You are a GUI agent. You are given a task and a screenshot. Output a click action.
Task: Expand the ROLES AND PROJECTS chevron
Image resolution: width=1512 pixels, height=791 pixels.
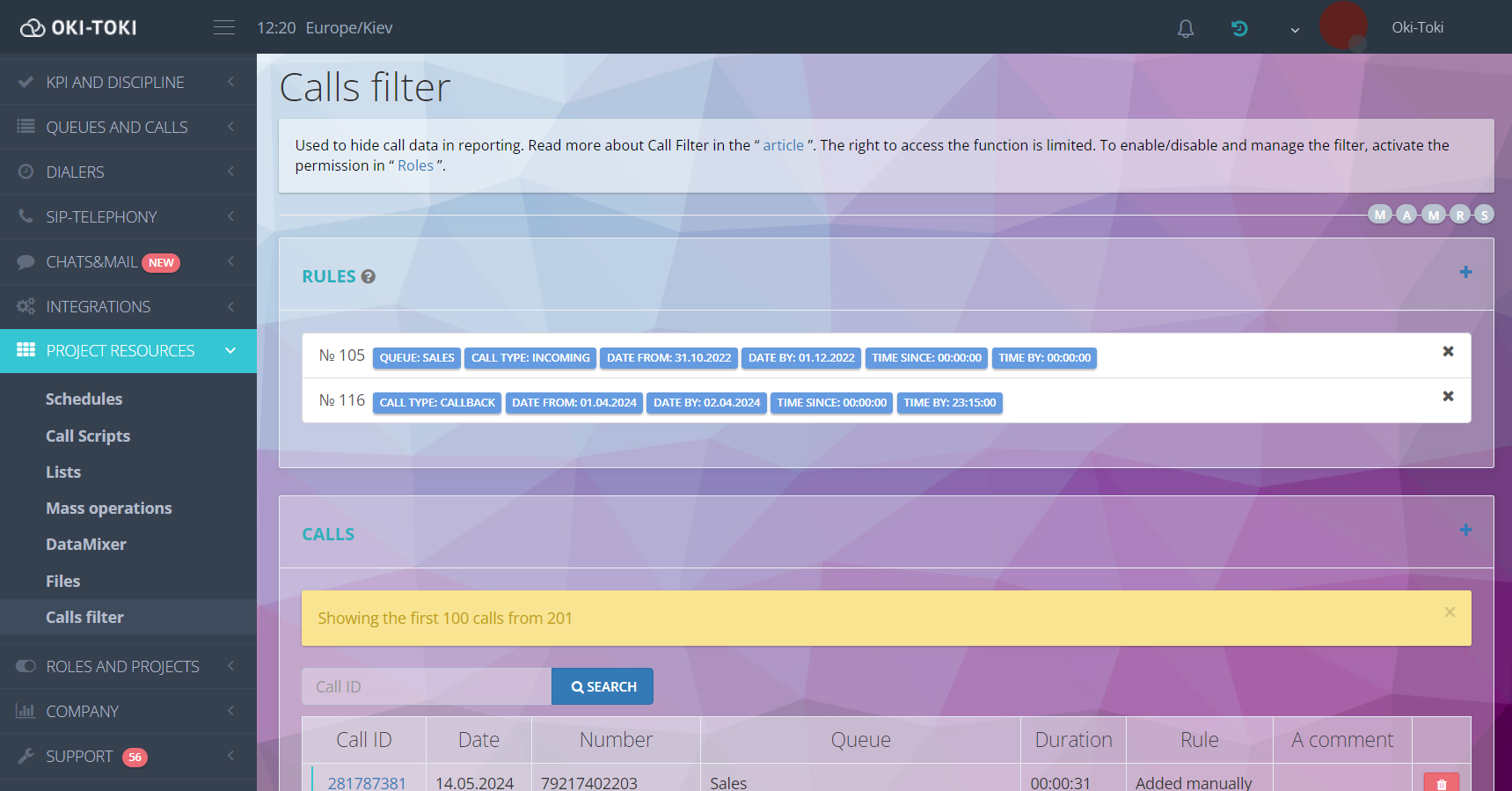click(230, 666)
